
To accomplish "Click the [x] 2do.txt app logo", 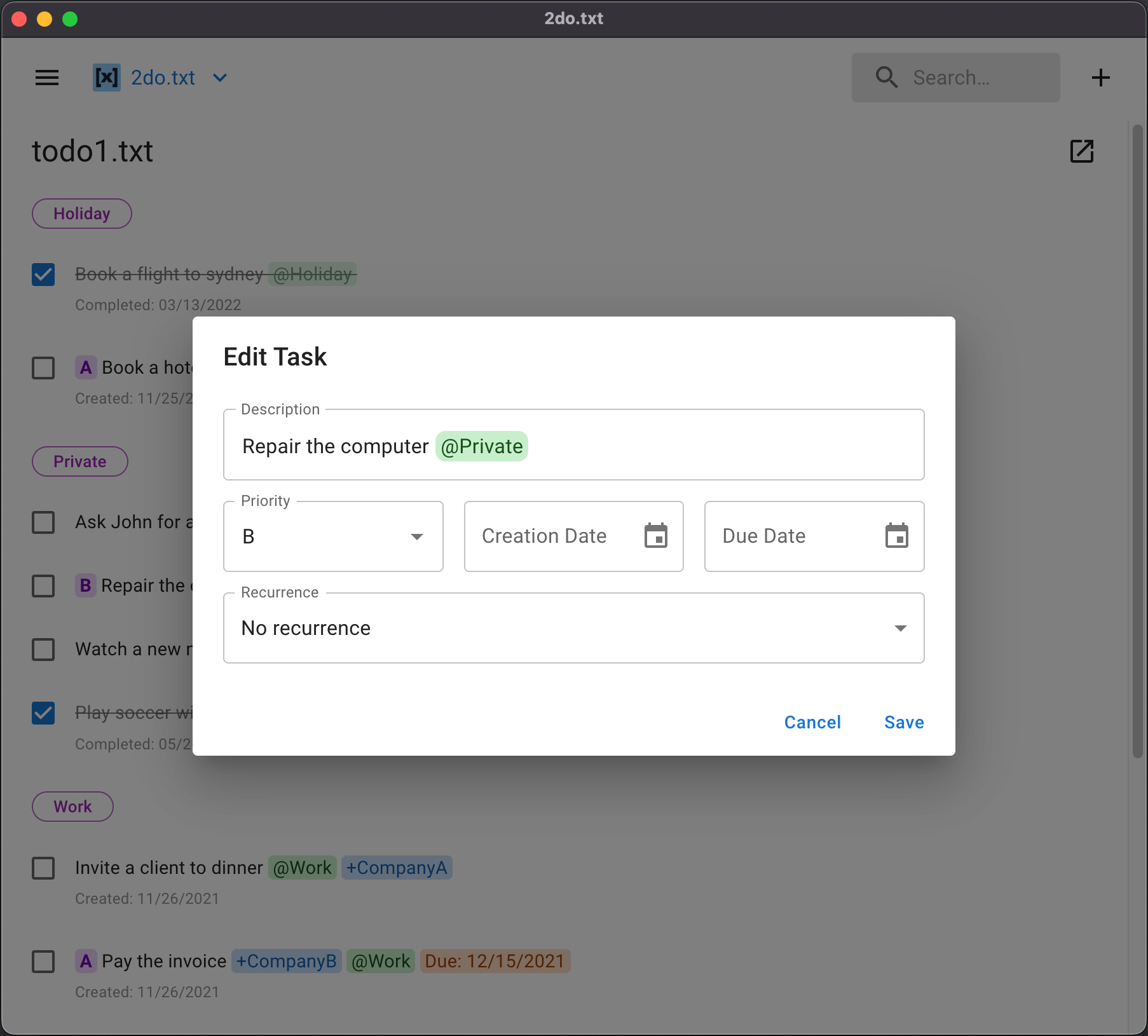I will 107,78.
